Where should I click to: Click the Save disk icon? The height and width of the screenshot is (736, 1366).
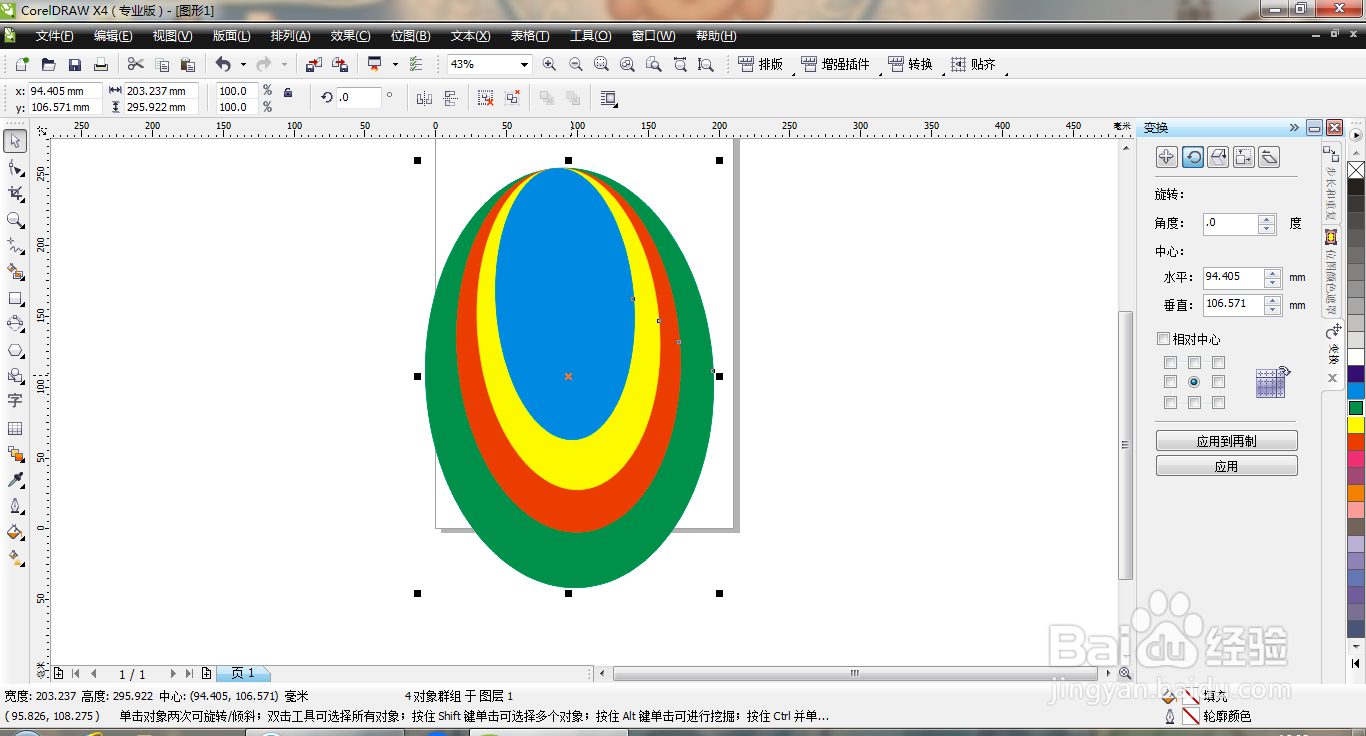(x=74, y=64)
